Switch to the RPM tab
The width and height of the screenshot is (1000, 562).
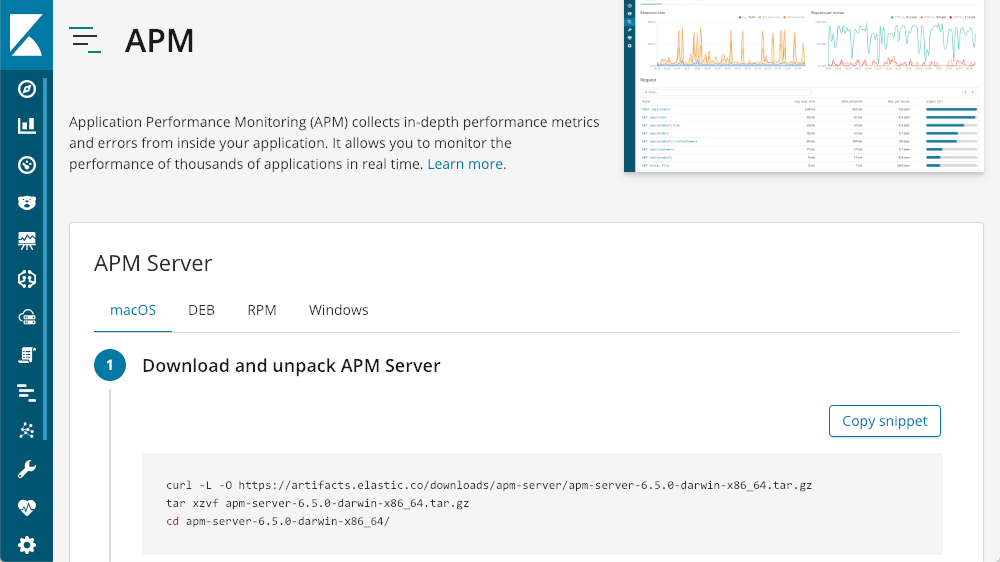(262, 310)
